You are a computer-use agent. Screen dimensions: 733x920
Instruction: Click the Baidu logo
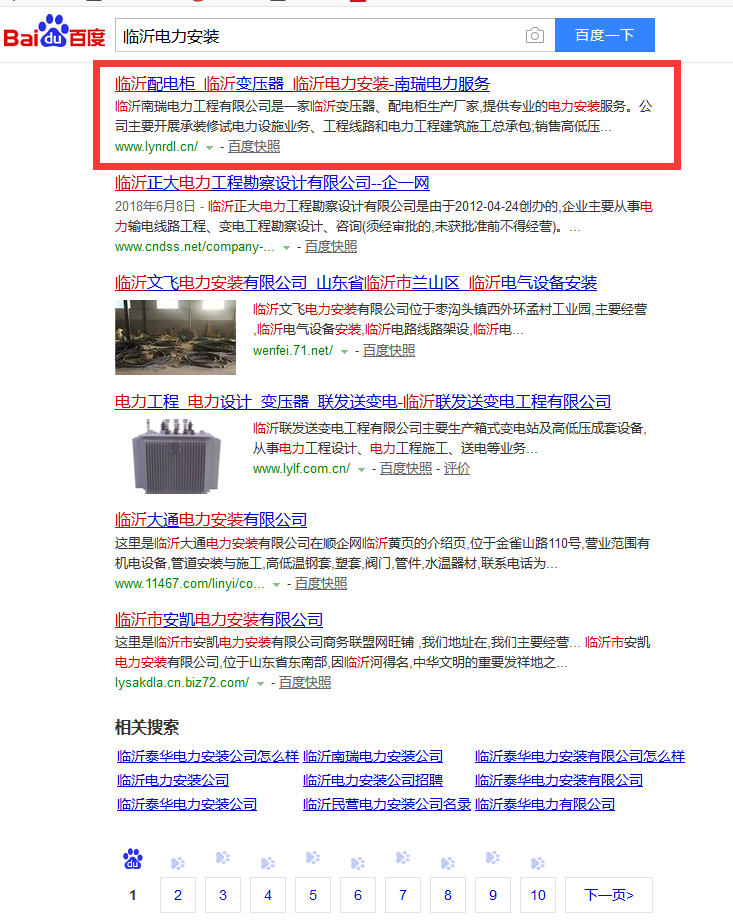coord(54,35)
